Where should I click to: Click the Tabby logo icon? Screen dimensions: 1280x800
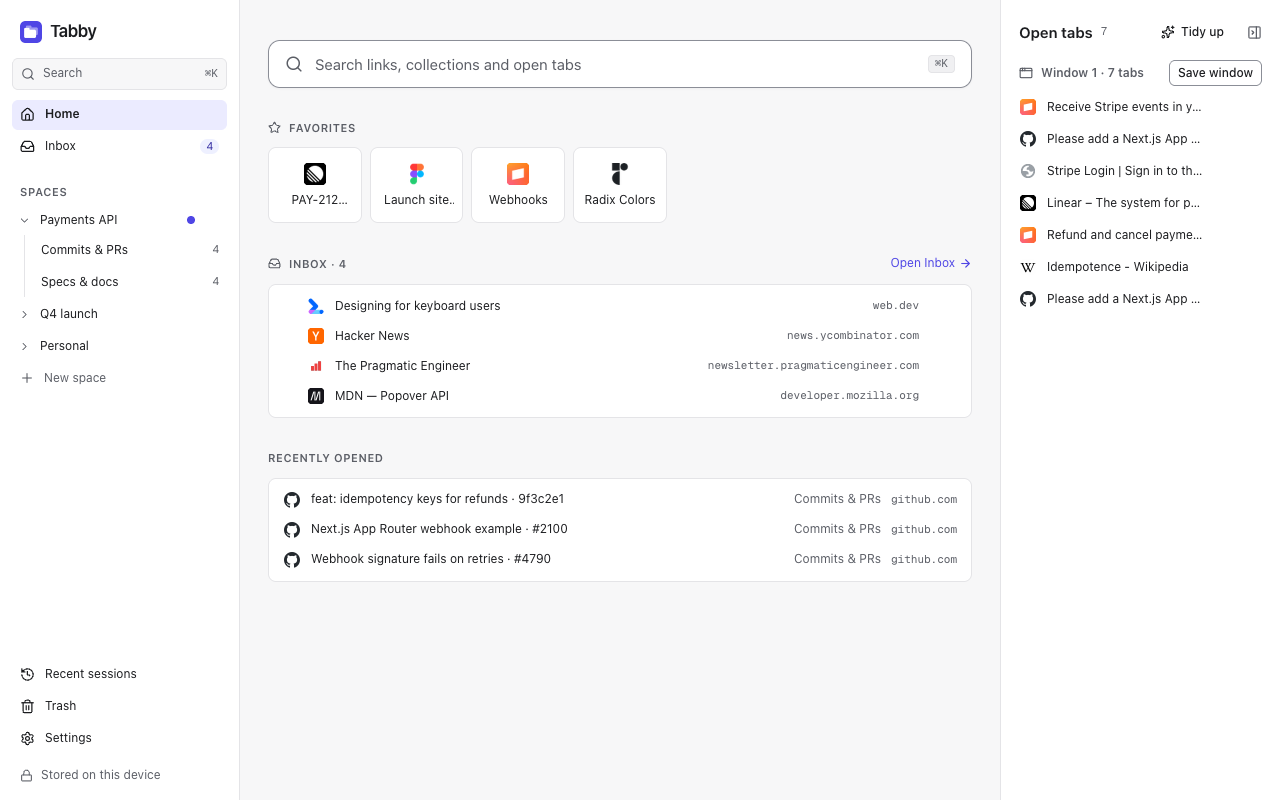coord(31,32)
